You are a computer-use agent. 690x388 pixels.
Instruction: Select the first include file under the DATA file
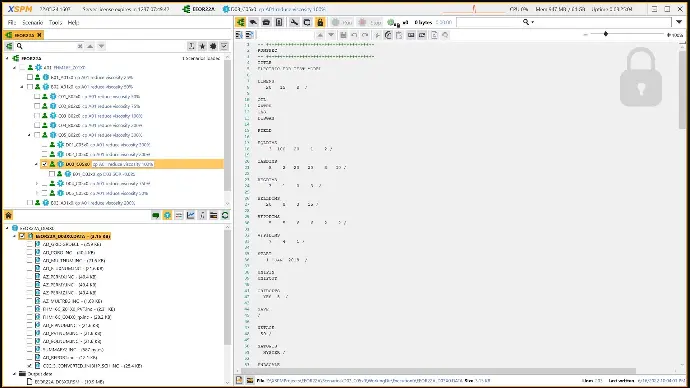coord(72,245)
